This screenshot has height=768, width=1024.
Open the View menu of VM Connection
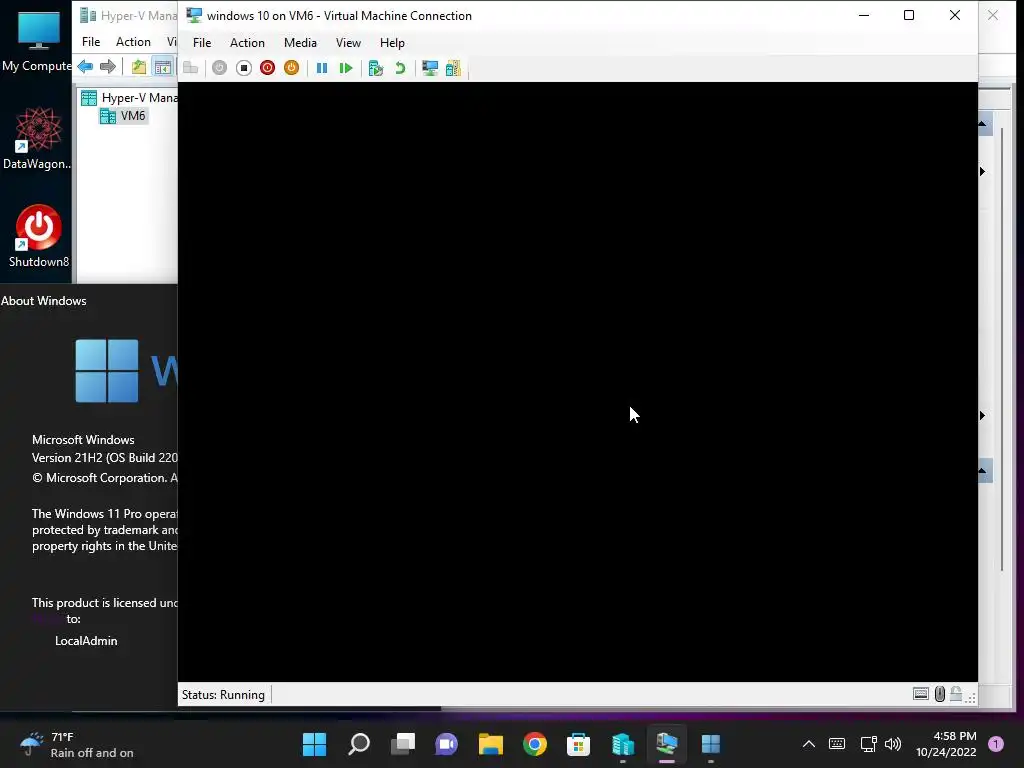(x=348, y=42)
